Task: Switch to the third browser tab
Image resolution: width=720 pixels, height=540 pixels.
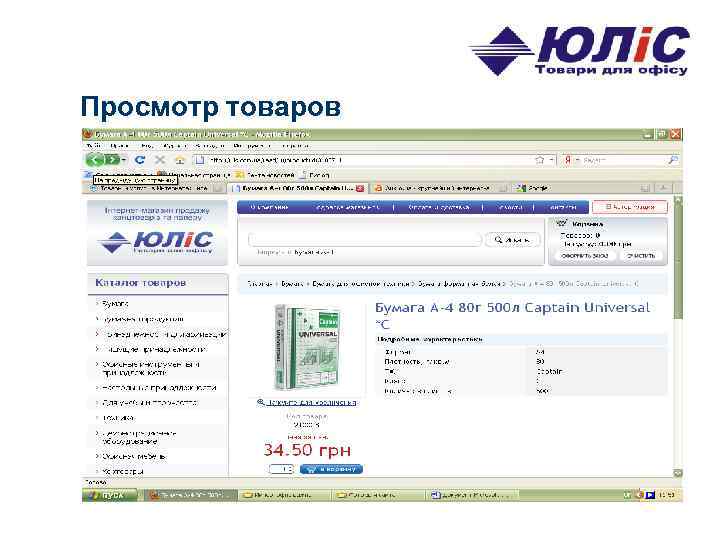Action: 440,188
